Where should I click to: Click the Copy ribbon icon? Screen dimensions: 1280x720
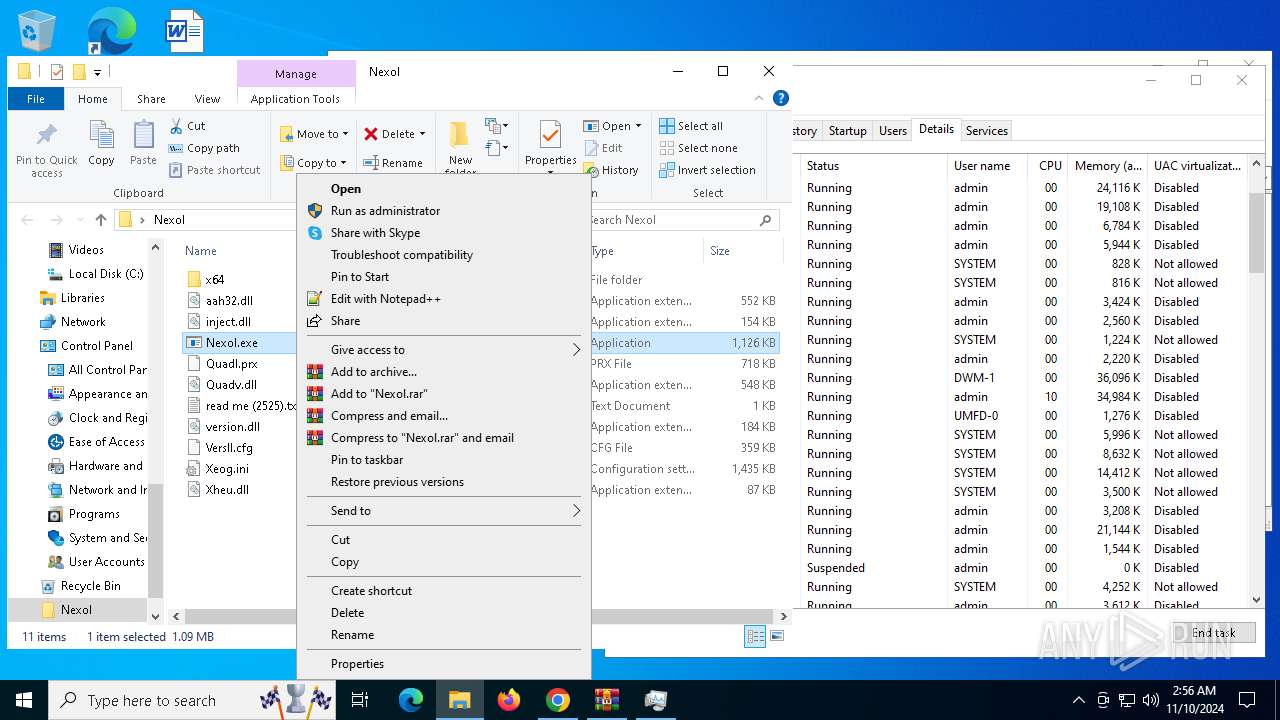(101, 143)
